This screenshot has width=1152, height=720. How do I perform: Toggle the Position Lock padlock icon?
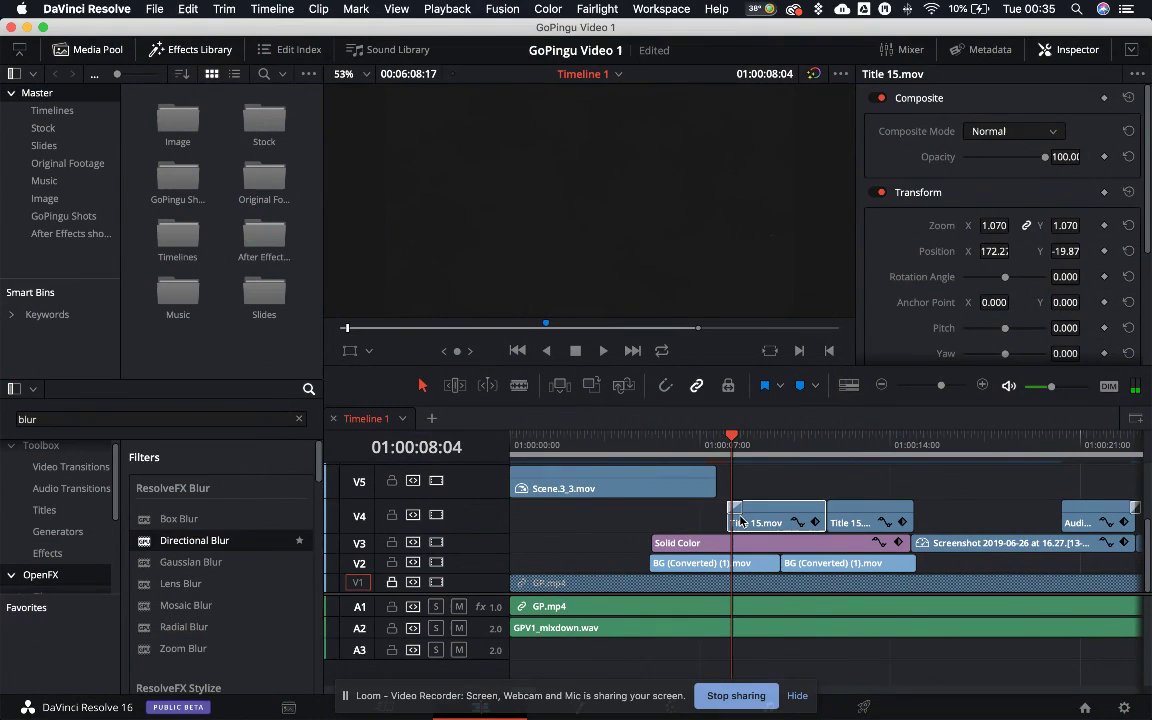pyautogui.click(x=728, y=386)
